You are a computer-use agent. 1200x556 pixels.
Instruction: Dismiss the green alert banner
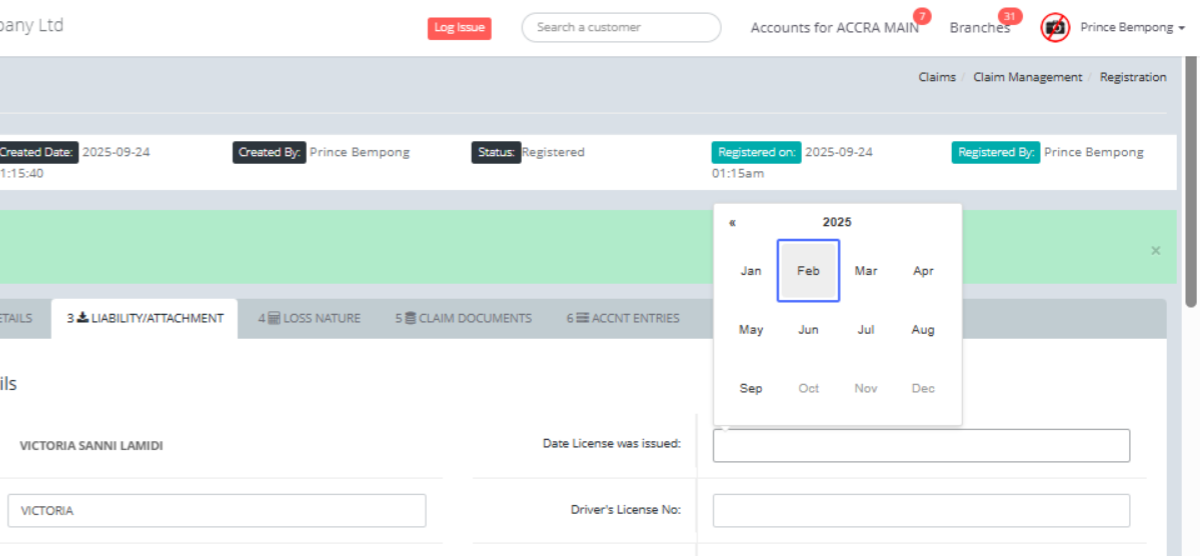pyautogui.click(x=1156, y=250)
